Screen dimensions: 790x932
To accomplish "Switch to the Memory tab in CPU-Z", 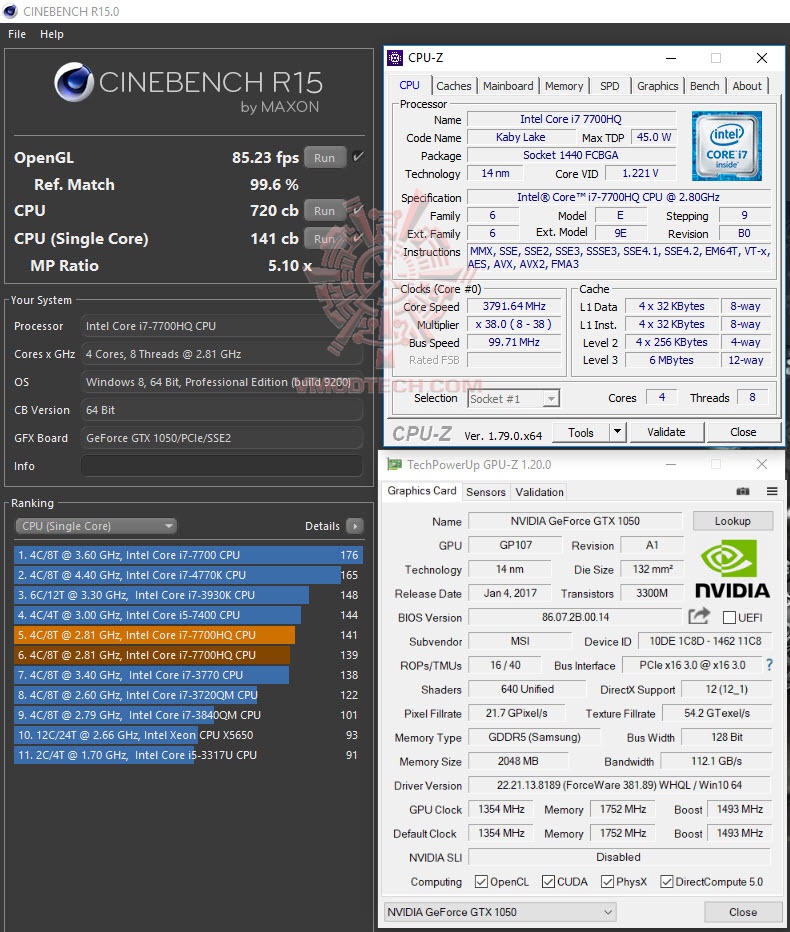I will 564,86.
